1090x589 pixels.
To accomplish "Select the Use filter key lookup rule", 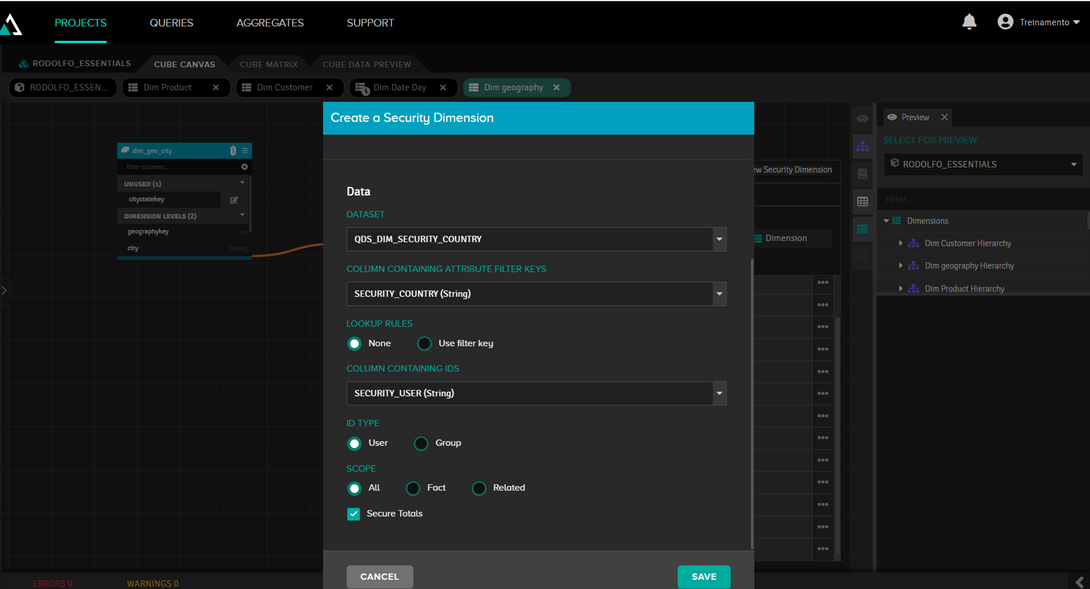I will coord(425,344).
